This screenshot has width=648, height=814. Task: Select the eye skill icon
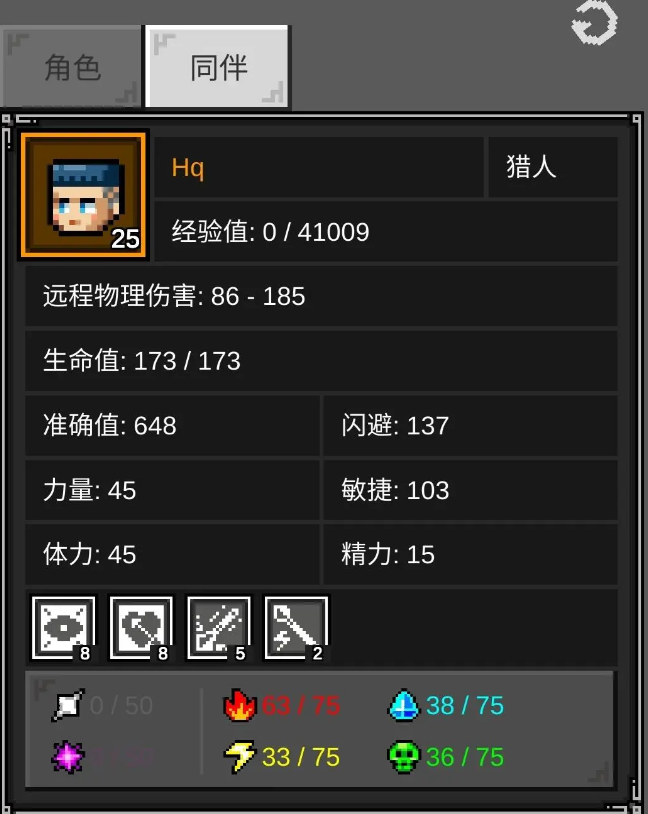pyautogui.click(x=63, y=628)
